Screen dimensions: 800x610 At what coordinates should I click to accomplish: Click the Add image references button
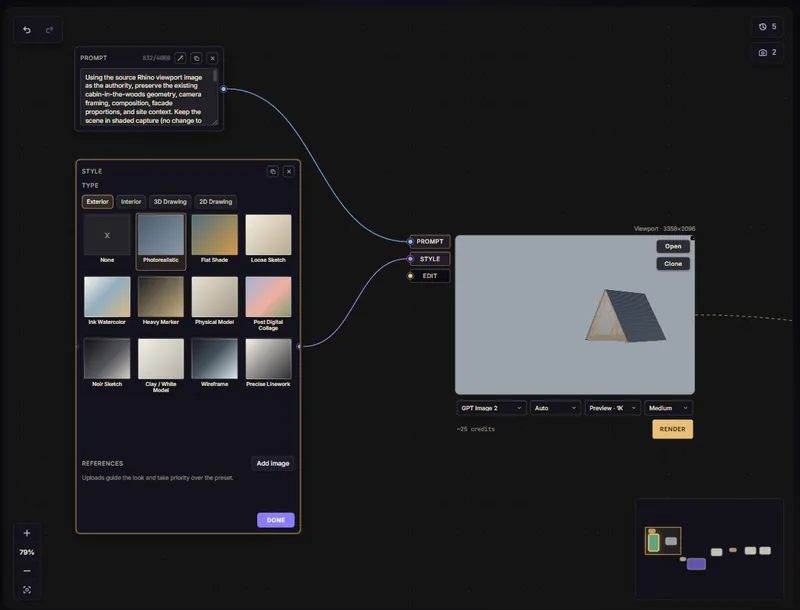273,463
